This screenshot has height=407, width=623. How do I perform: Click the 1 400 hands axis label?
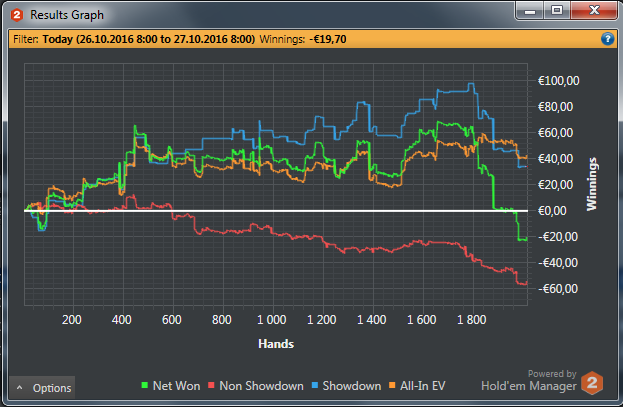(372, 320)
